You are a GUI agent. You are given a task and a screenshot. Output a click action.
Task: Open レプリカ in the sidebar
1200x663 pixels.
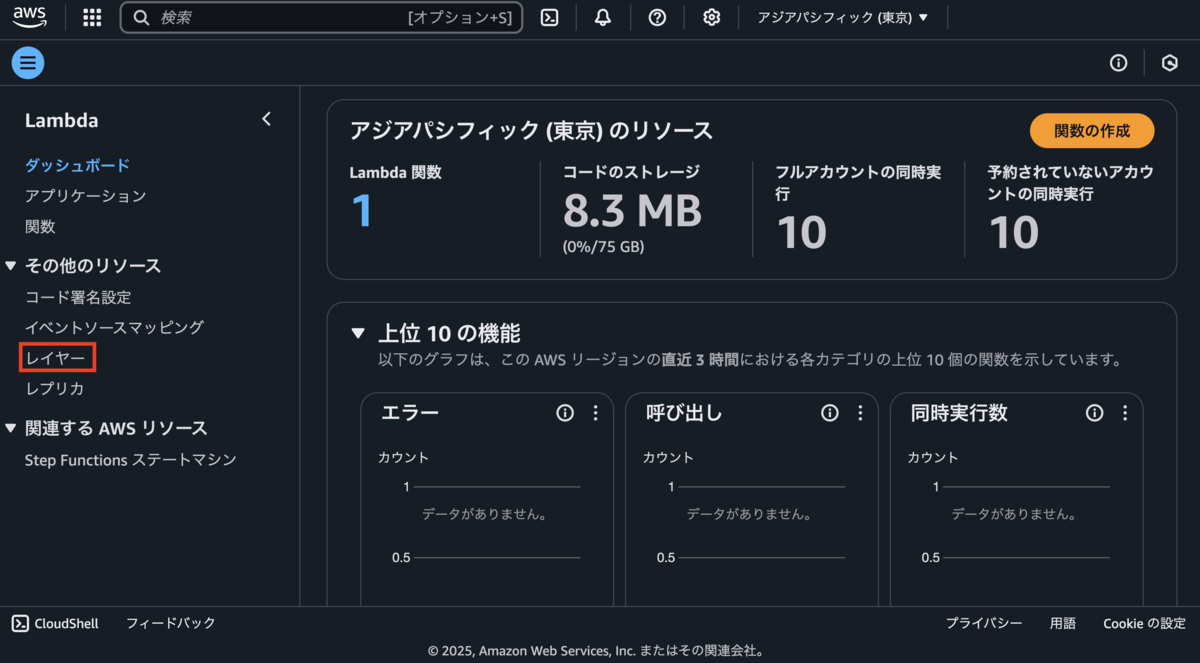tap(54, 388)
